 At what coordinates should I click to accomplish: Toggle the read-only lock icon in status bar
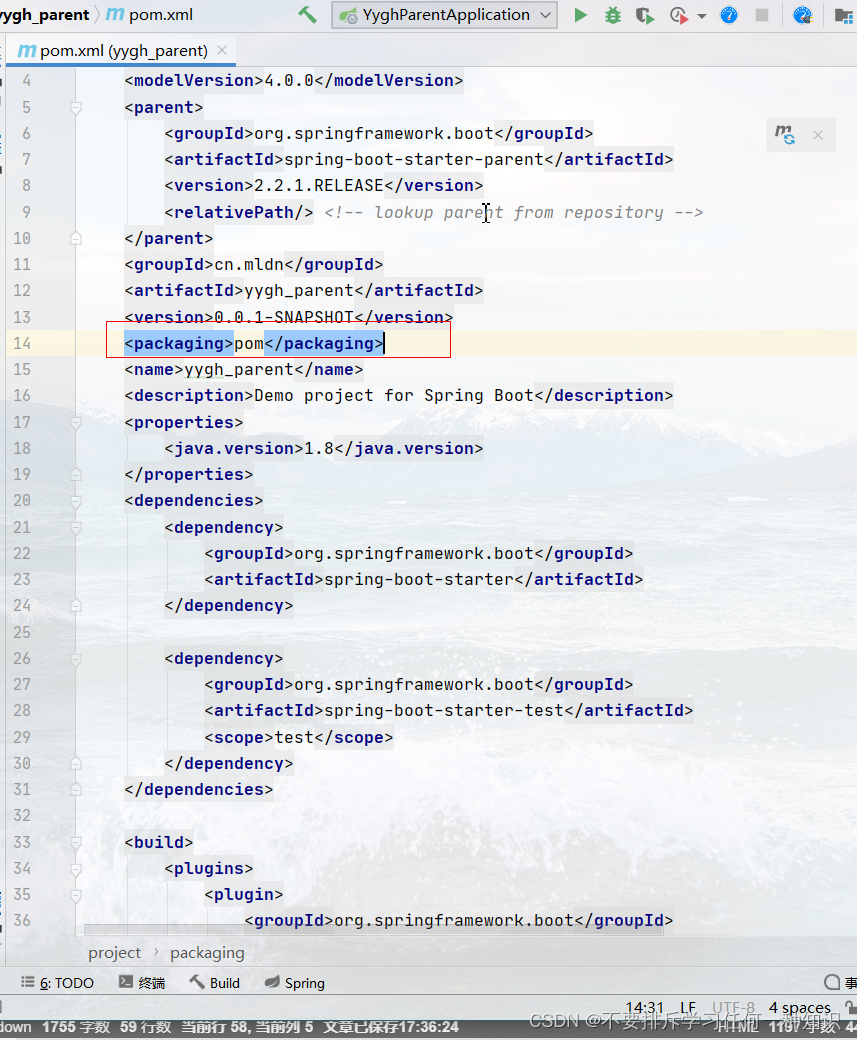(x=850, y=1008)
